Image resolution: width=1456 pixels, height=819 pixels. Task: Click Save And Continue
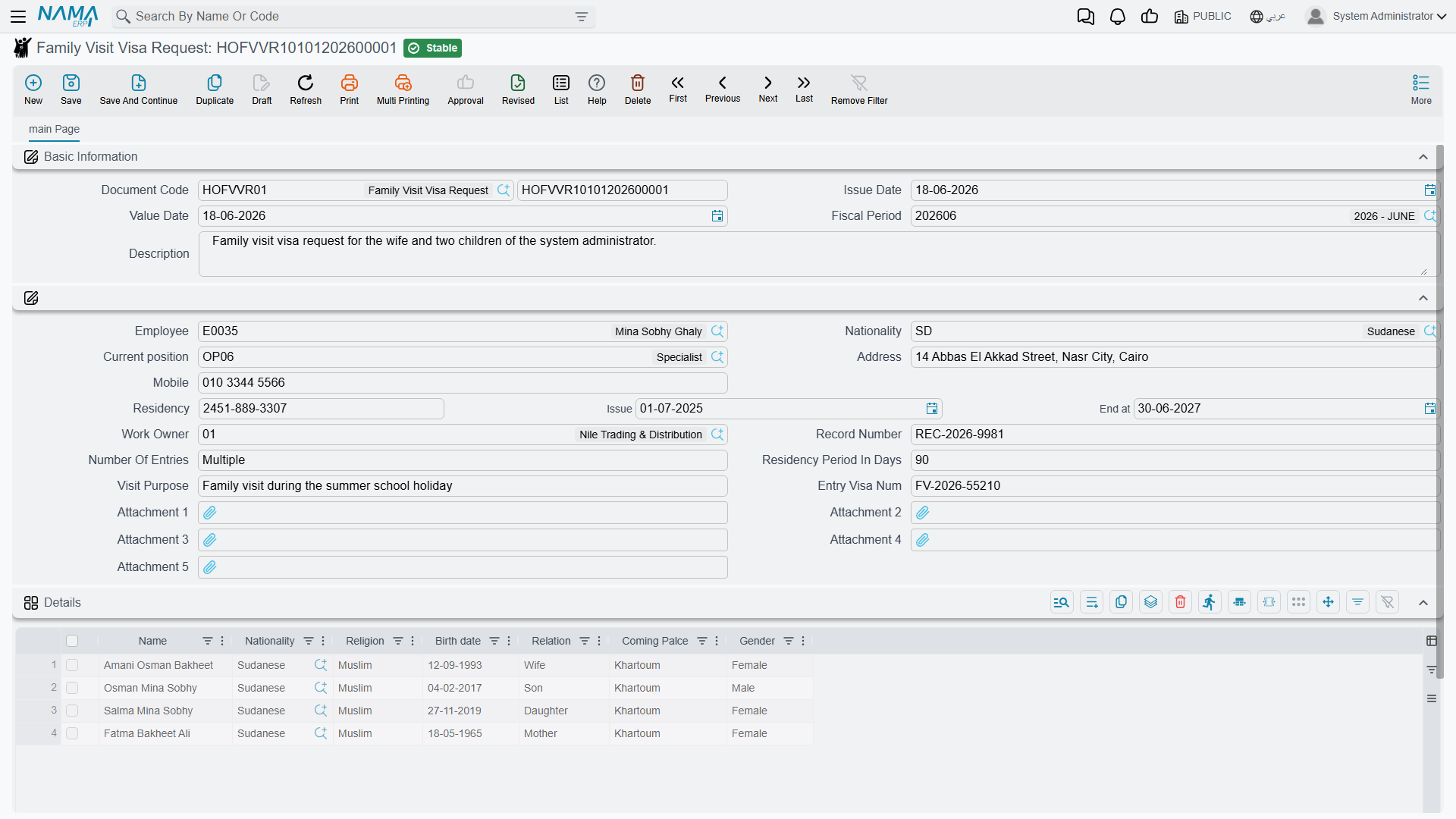tap(138, 89)
